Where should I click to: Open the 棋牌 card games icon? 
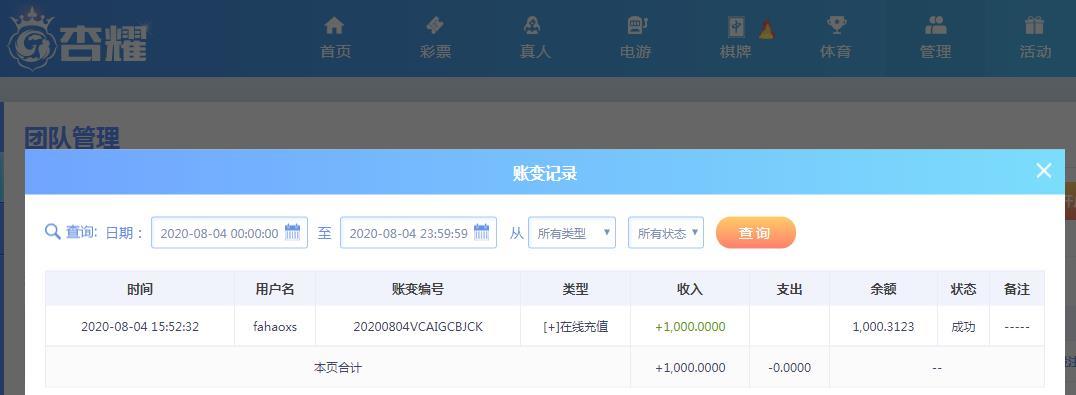point(736,27)
